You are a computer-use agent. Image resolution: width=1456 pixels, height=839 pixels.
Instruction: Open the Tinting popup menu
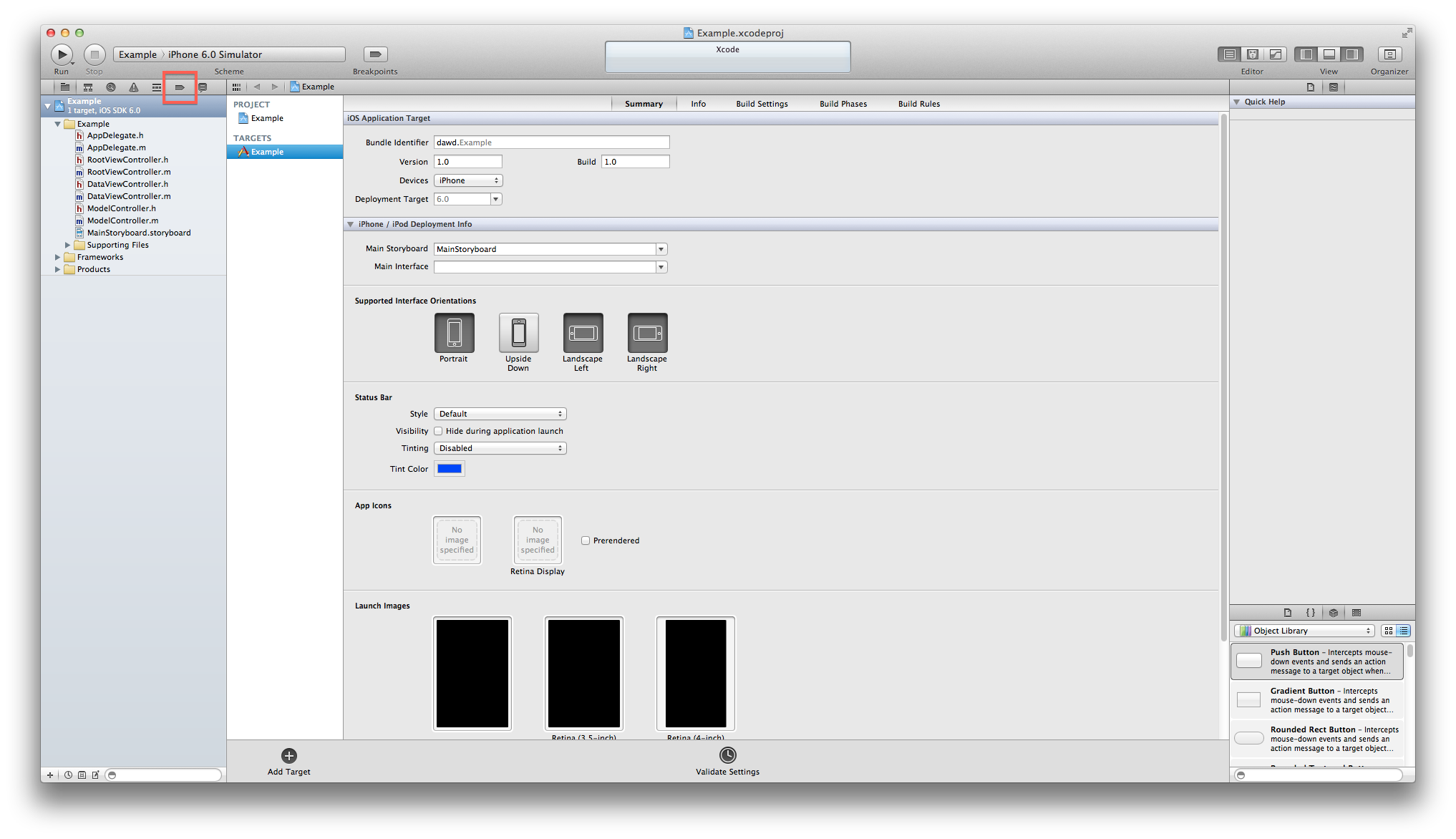(500, 448)
